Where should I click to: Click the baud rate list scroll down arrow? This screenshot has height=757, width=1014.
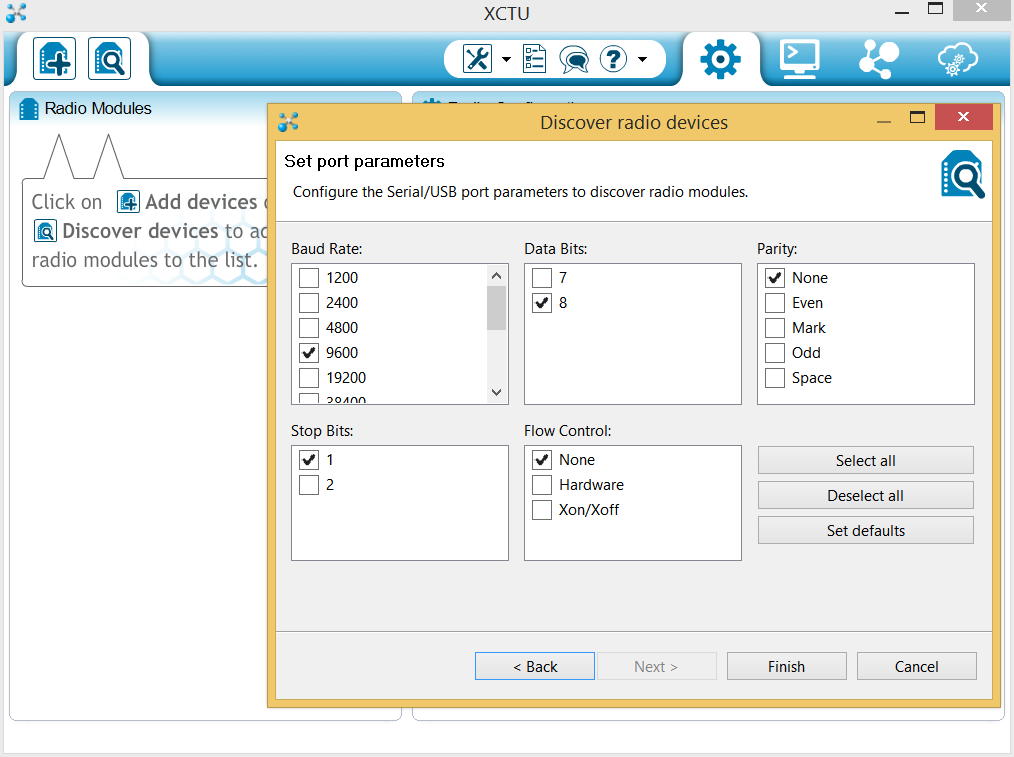(497, 392)
